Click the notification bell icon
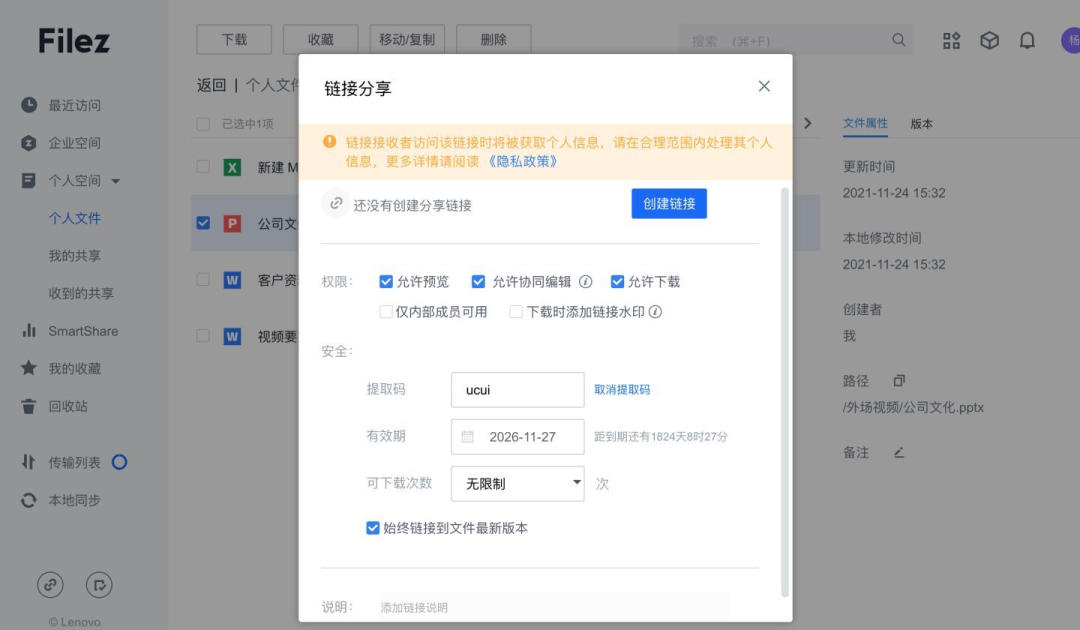The image size is (1080, 630). pyautogui.click(x=1026, y=40)
